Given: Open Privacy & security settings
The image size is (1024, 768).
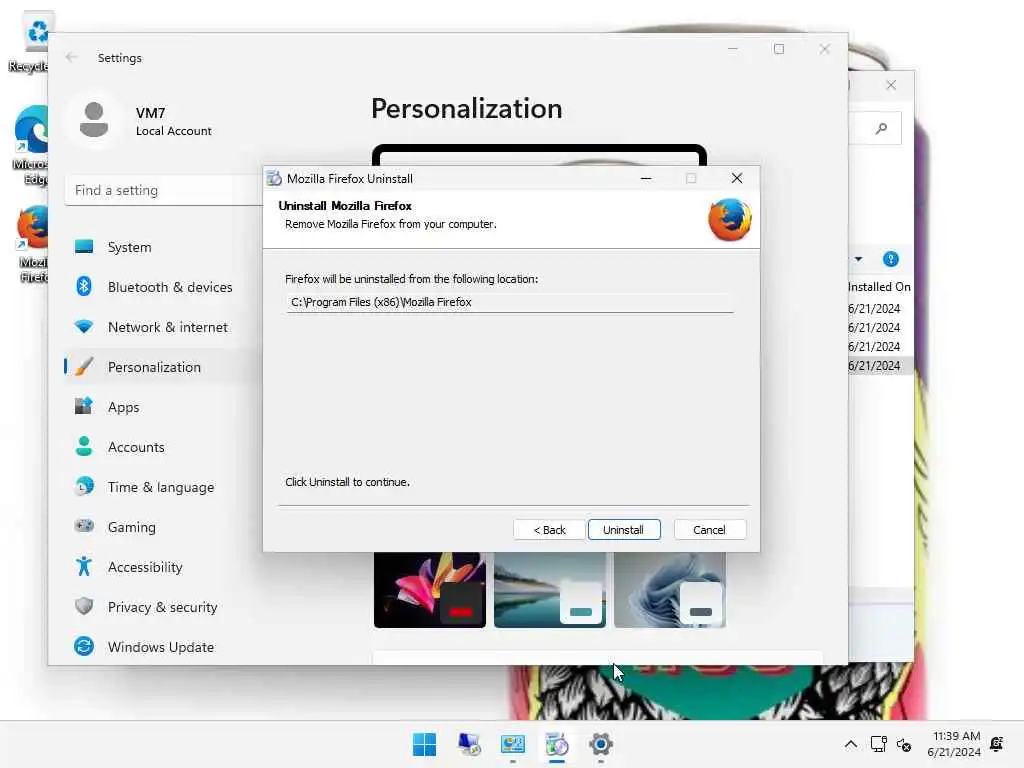Looking at the screenshot, I should tap(163, 607).
